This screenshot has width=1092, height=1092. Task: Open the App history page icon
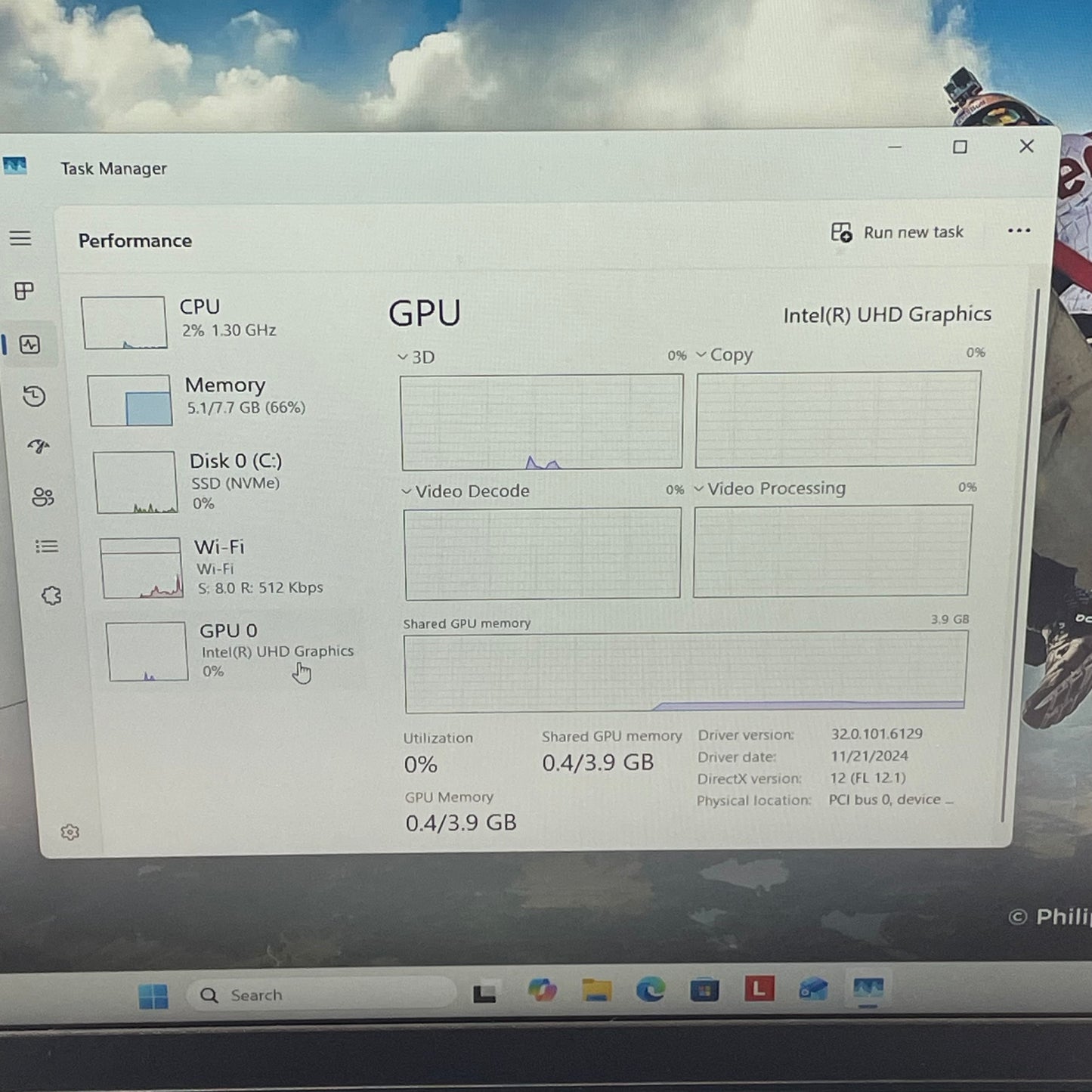(34, 396)
